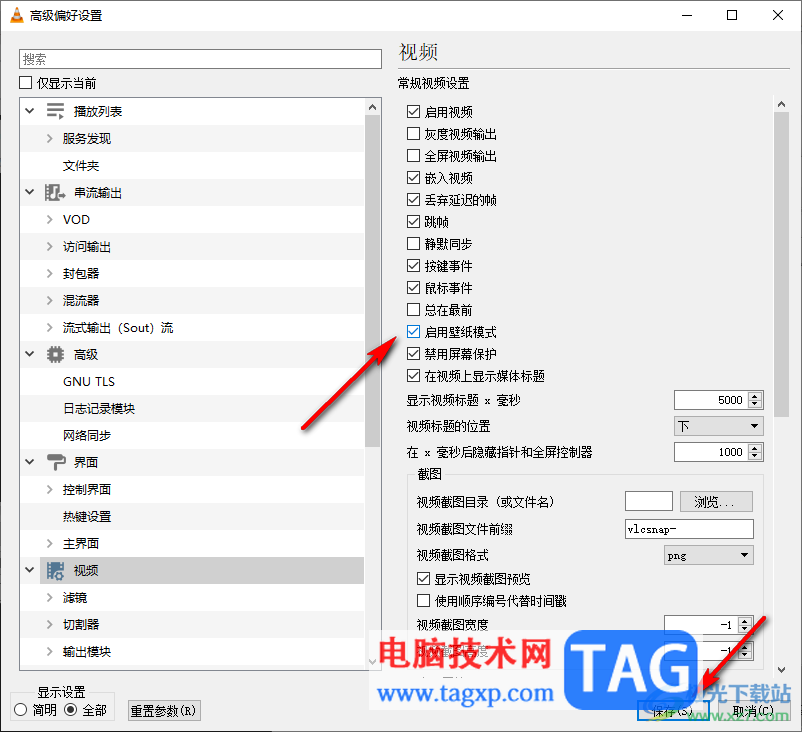Expand the 滤镜 tree node
802x732 pixels.
click(50, 597)
